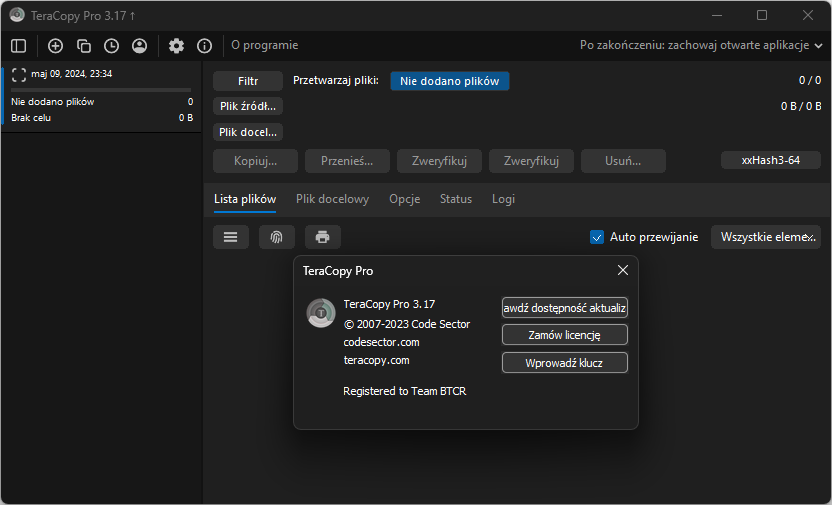Open the xxHash3-64 algorithm selector
The height and width of the screenshot is (505, 832).
coord(770,160)
